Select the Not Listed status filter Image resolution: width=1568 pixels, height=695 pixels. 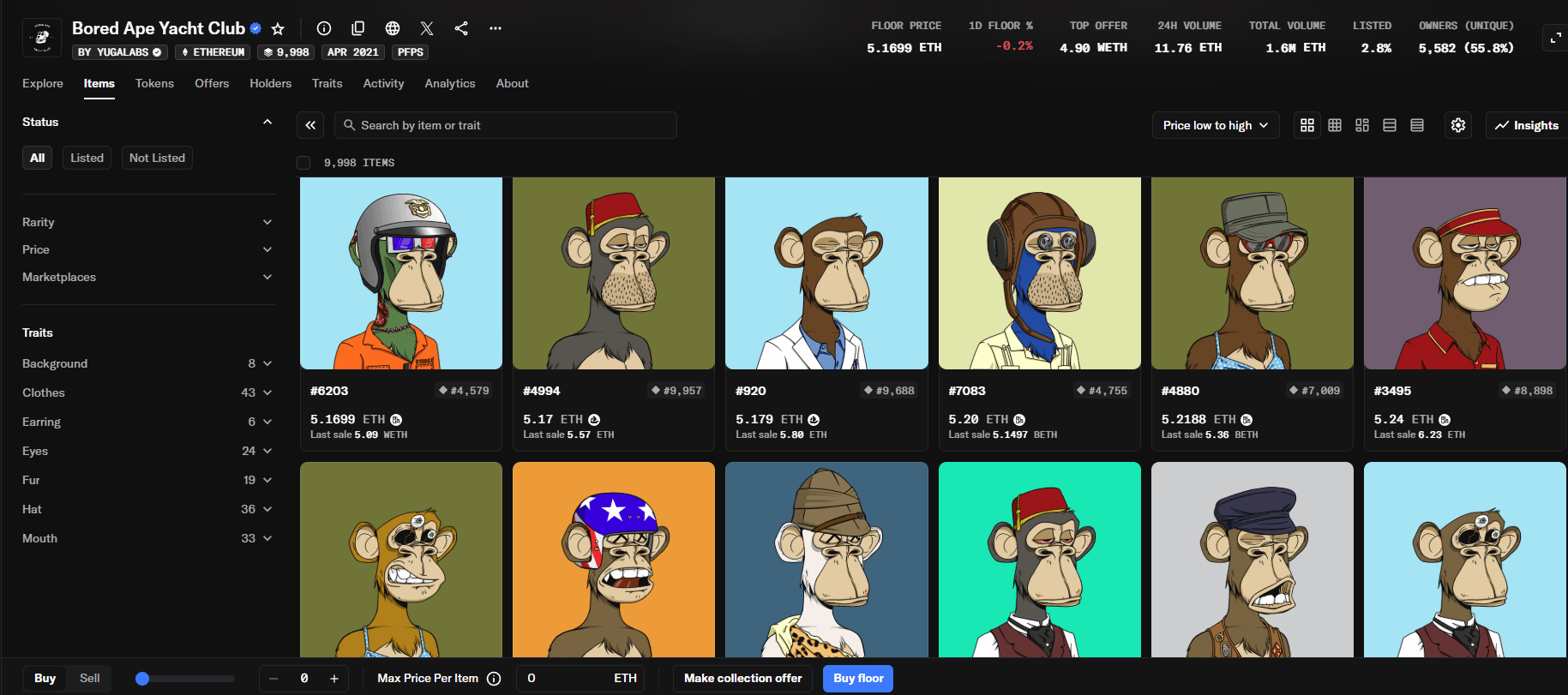point(157,158)
